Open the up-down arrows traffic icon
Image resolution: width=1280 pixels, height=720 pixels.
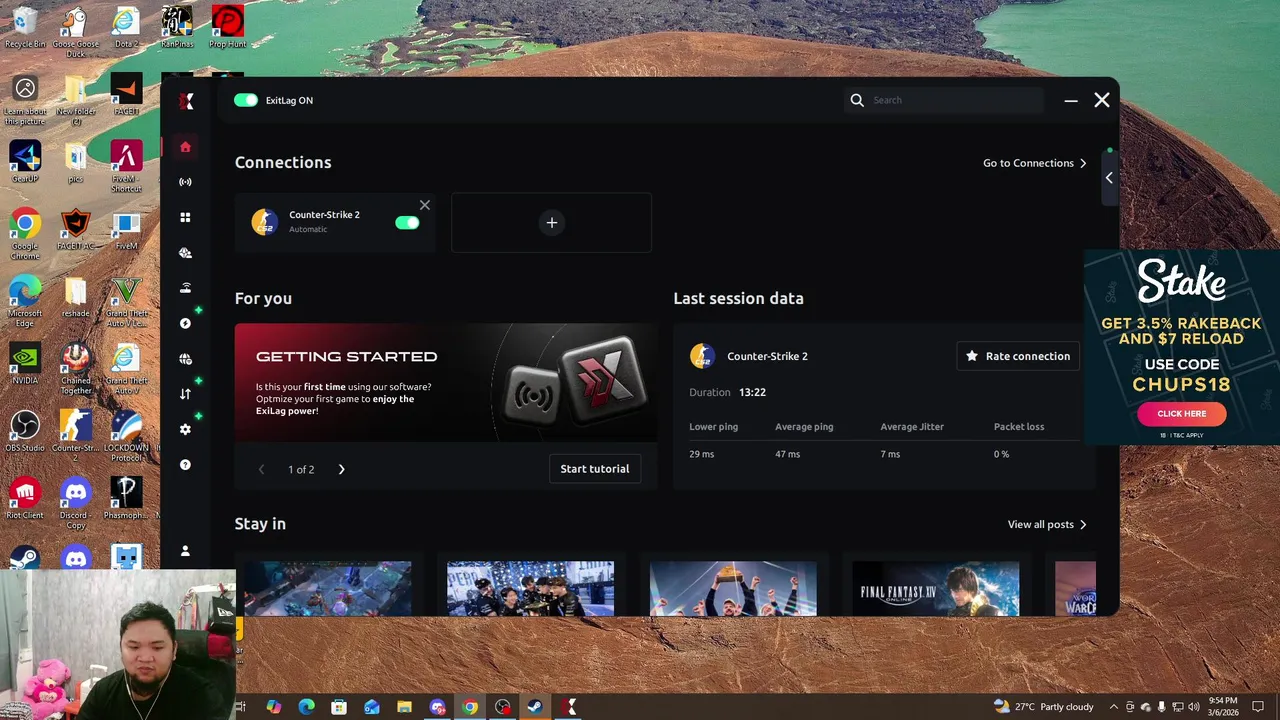click(x=185, y=394)
